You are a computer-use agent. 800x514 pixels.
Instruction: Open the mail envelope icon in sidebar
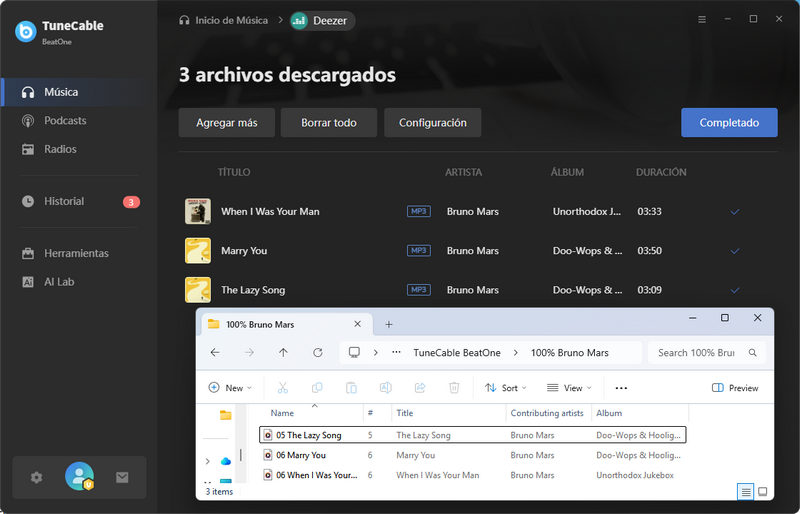point(122,478)
